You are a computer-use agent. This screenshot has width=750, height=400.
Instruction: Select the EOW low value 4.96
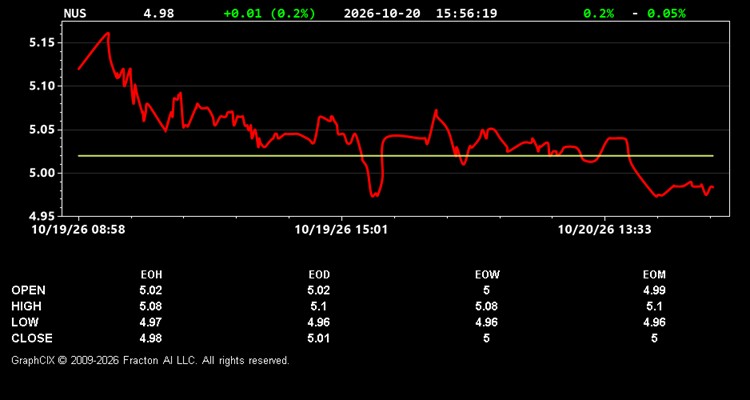[486, 322]
